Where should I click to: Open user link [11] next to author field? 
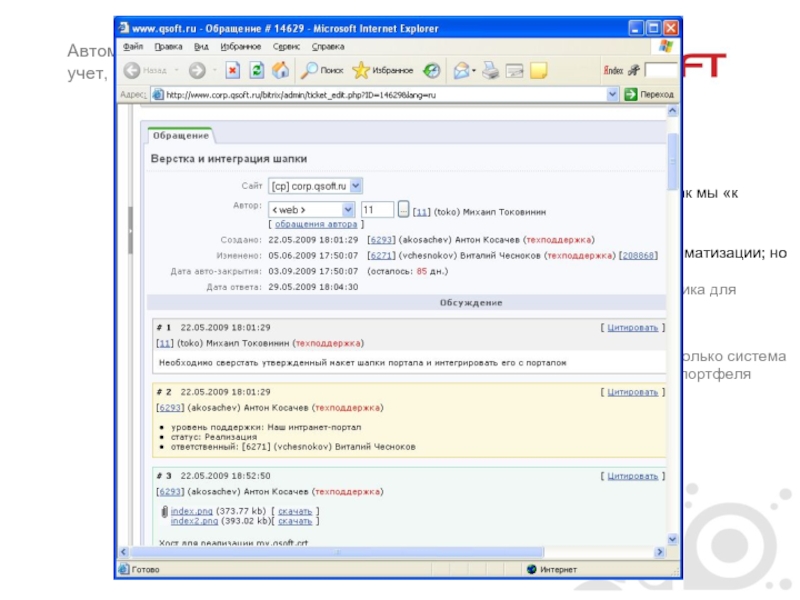pos(421,212)
